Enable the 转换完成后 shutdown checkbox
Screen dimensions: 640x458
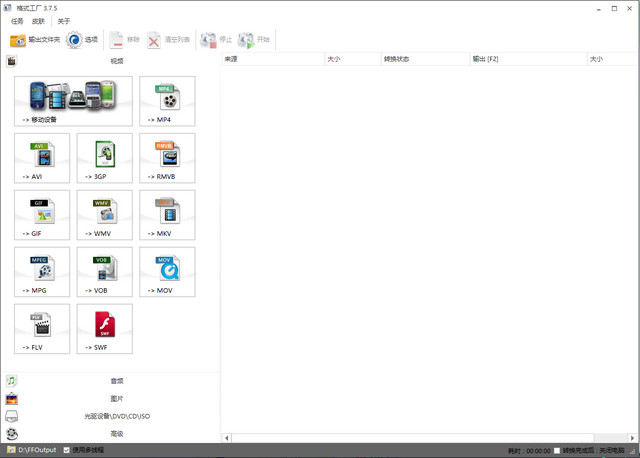[x=557, y=451]
